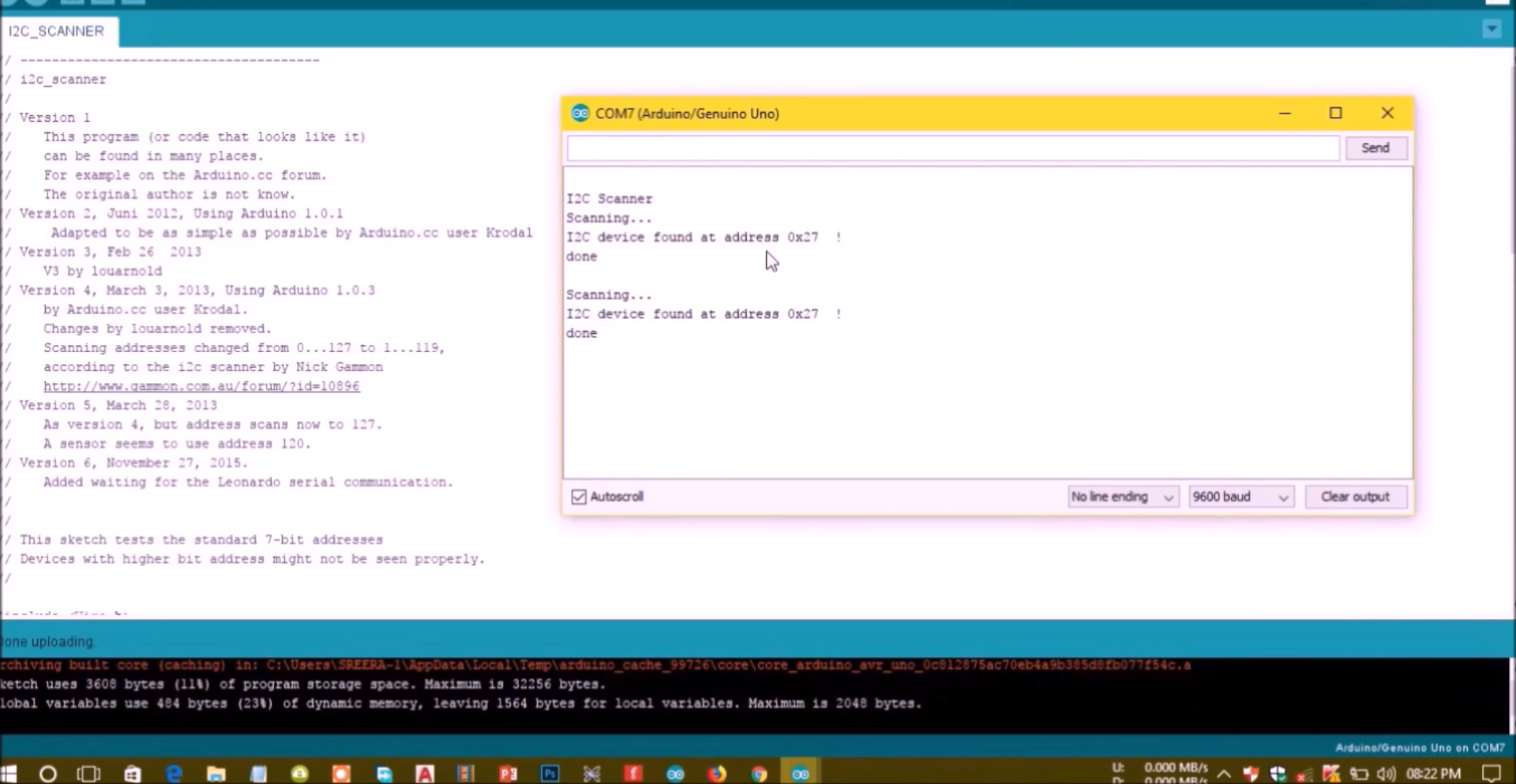This screenshot has height=784, width=1516.
Task: Open the Action Center notification icon
Action: click(x=1492, y=774)
